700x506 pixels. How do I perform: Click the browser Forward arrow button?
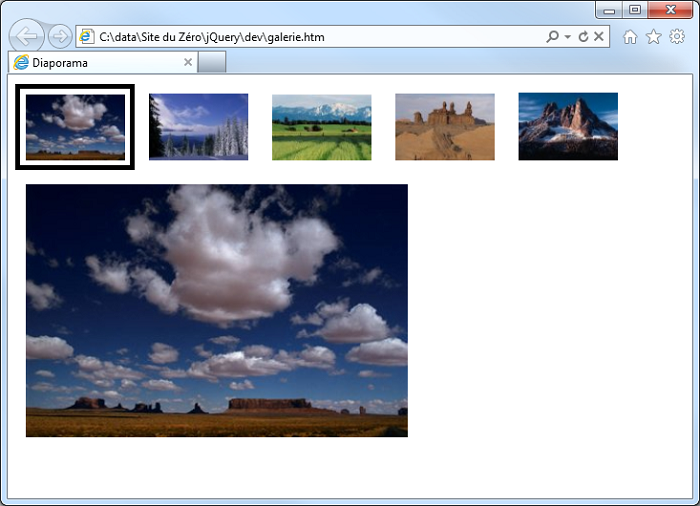click(x=60, y=37)
